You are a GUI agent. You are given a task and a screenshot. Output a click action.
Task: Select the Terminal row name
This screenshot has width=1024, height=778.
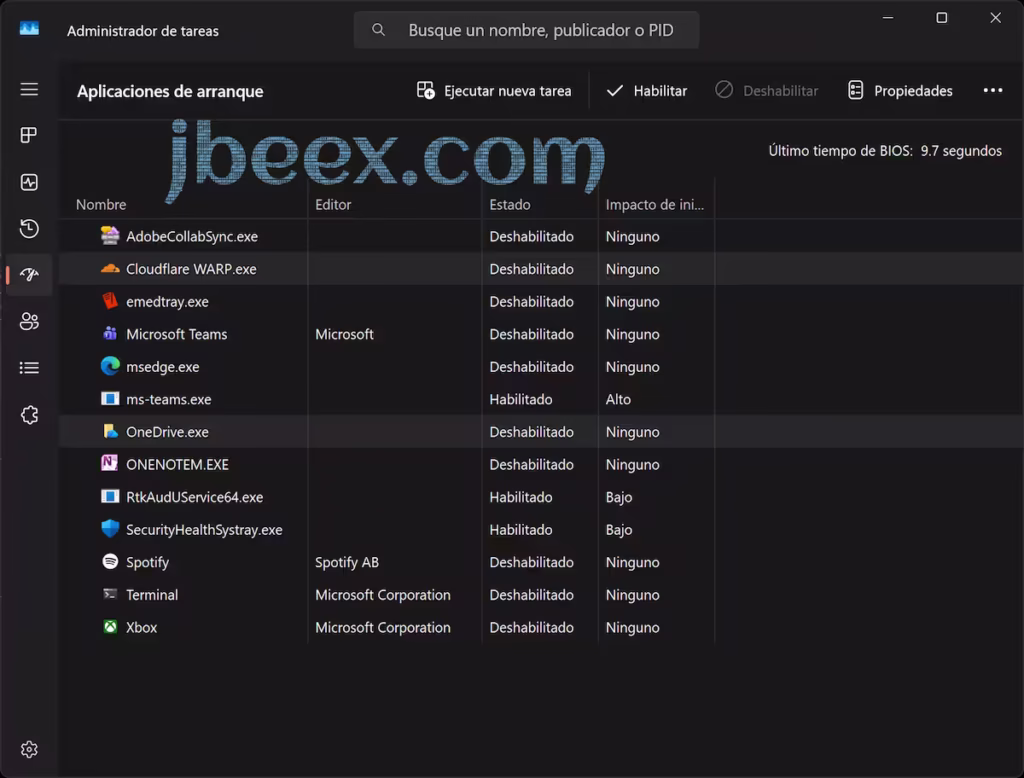[152, 595]
